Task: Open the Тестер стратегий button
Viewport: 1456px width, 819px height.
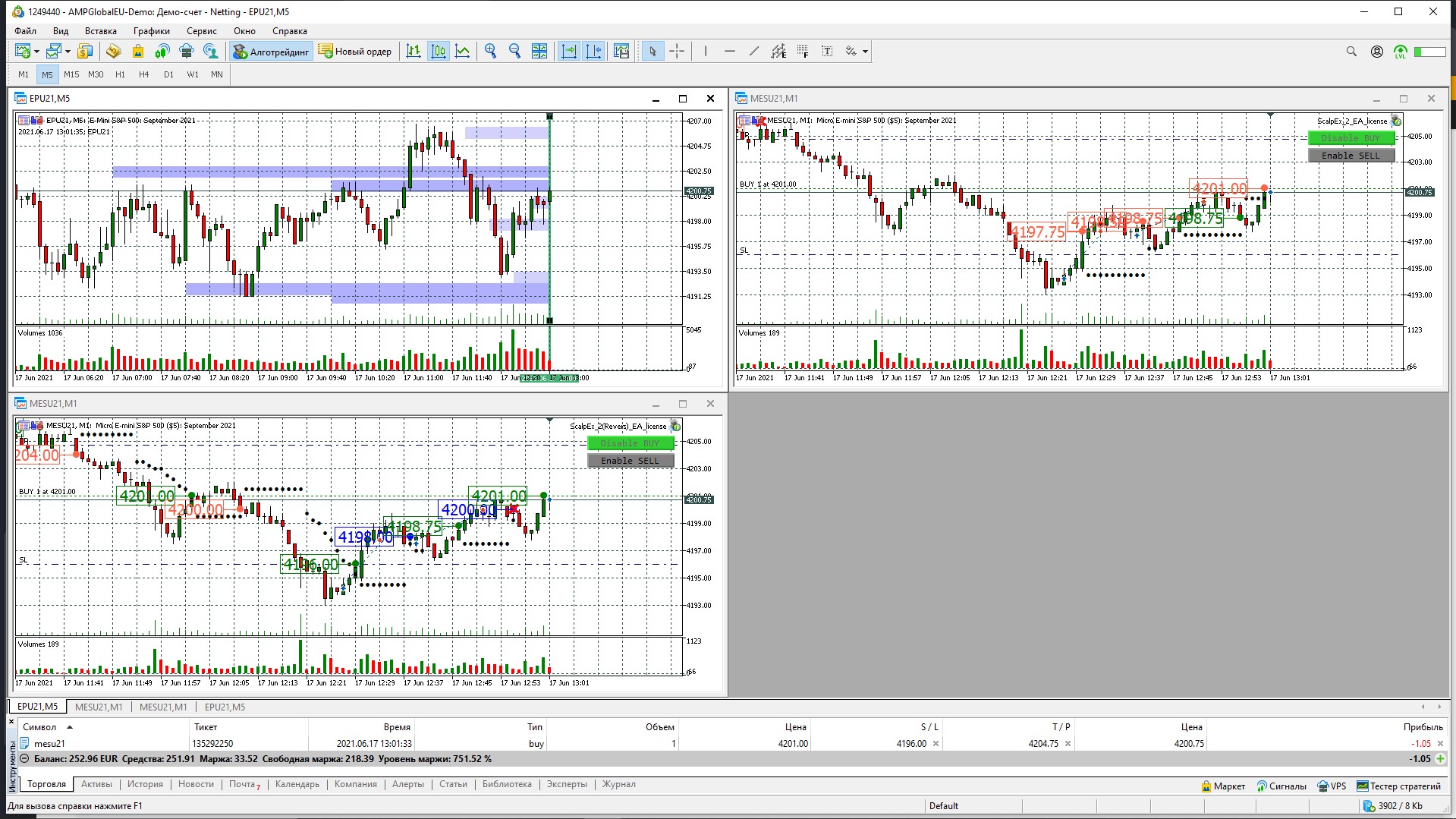Action: click(x=1398, y=786)
